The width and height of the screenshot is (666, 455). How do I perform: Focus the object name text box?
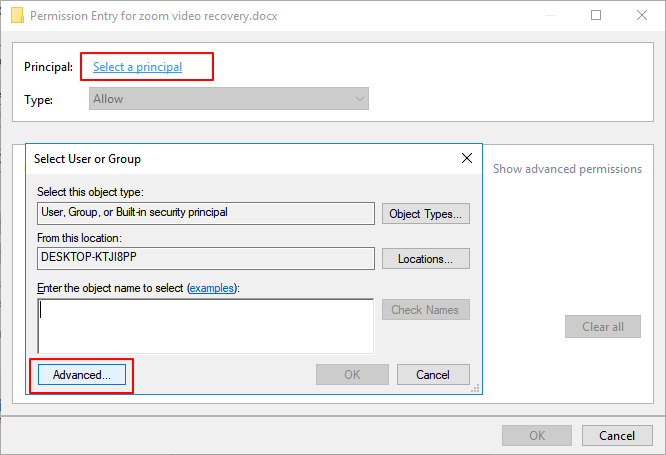click(205, 323)
